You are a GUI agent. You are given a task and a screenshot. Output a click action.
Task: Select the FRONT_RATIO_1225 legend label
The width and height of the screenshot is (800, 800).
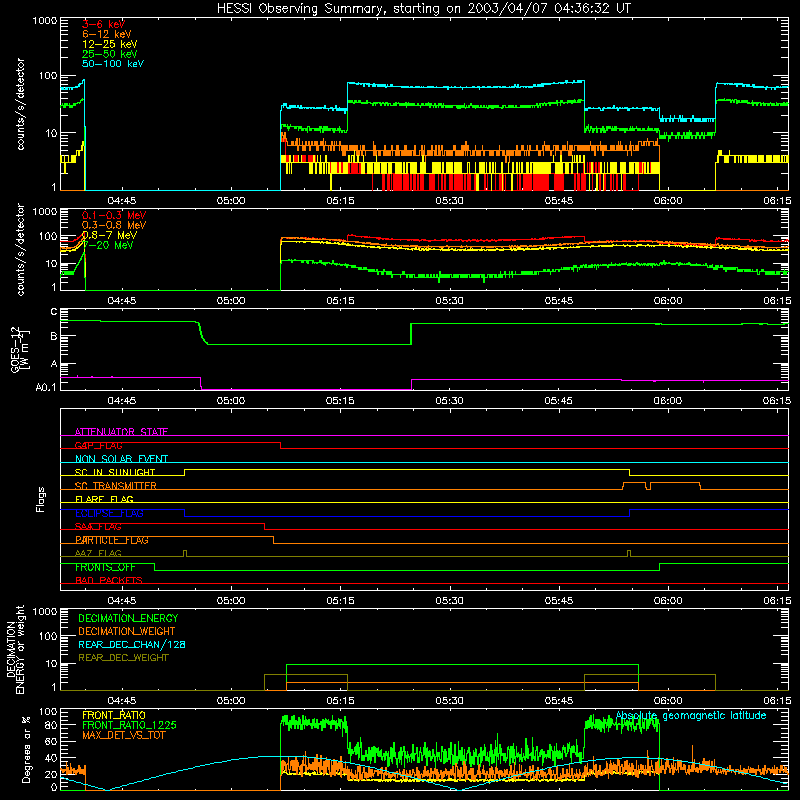click(129, 725)
